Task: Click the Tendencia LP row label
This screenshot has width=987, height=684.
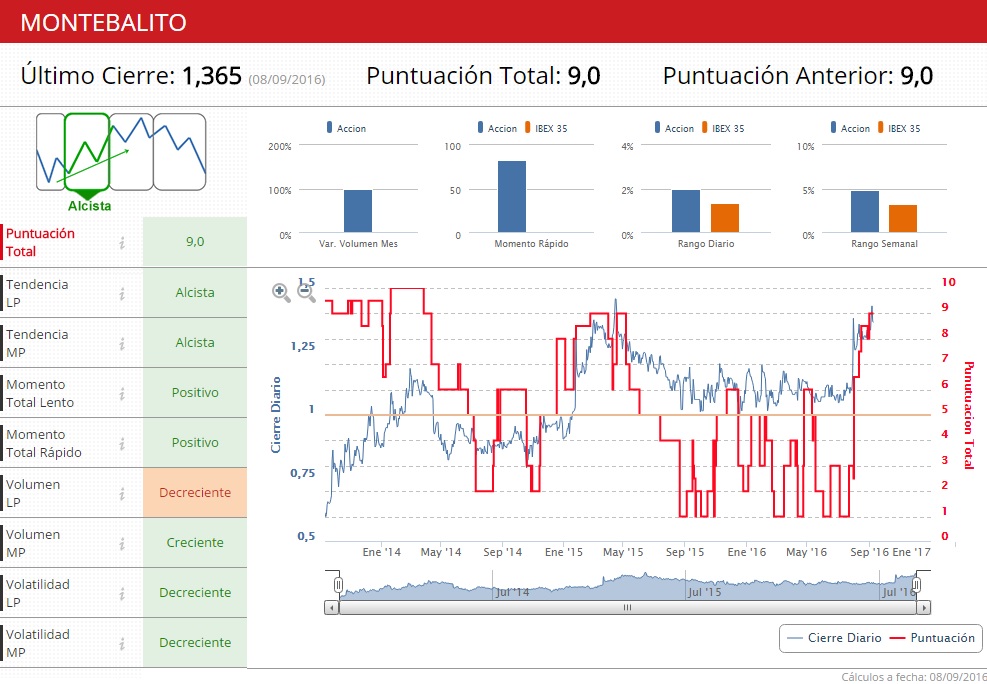Action: [x=37, y=293]
